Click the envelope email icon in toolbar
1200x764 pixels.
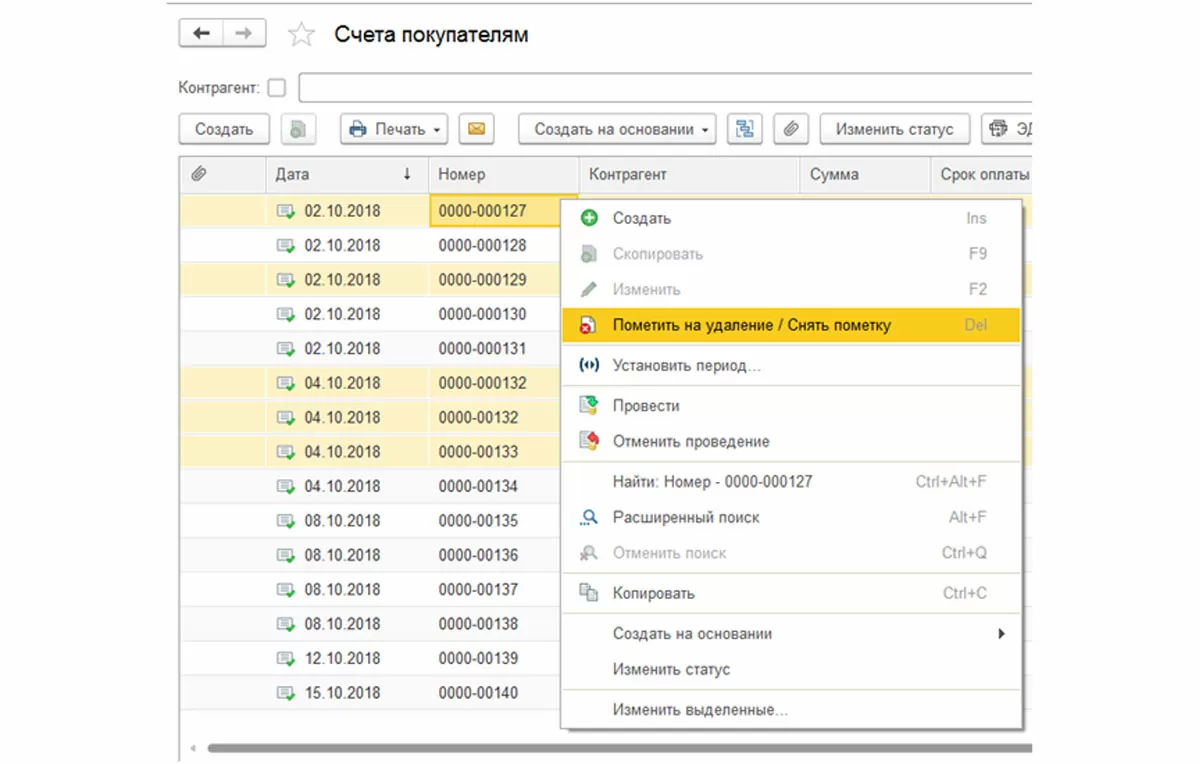[476, 129]
